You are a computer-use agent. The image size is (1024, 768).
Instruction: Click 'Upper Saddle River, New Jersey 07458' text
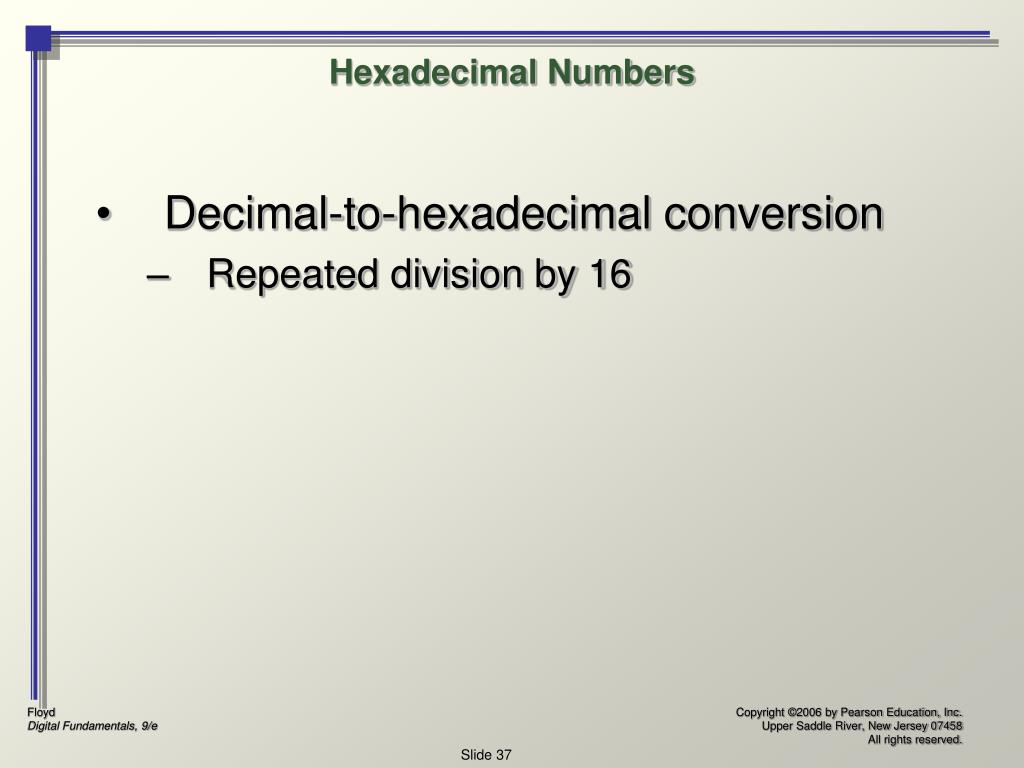point(862,726)
